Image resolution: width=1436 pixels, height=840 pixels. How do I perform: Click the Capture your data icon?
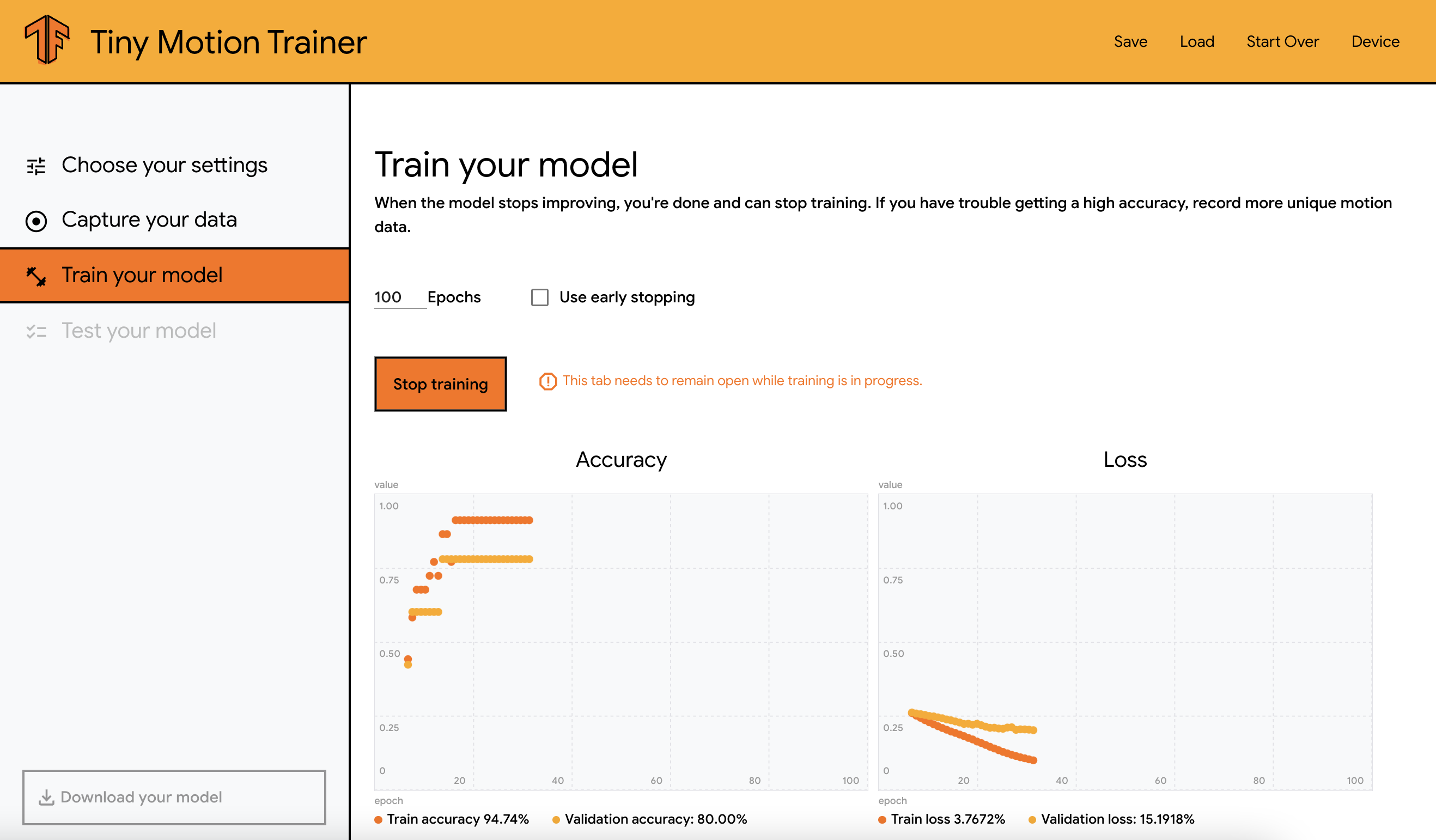[x=36, y=219]
